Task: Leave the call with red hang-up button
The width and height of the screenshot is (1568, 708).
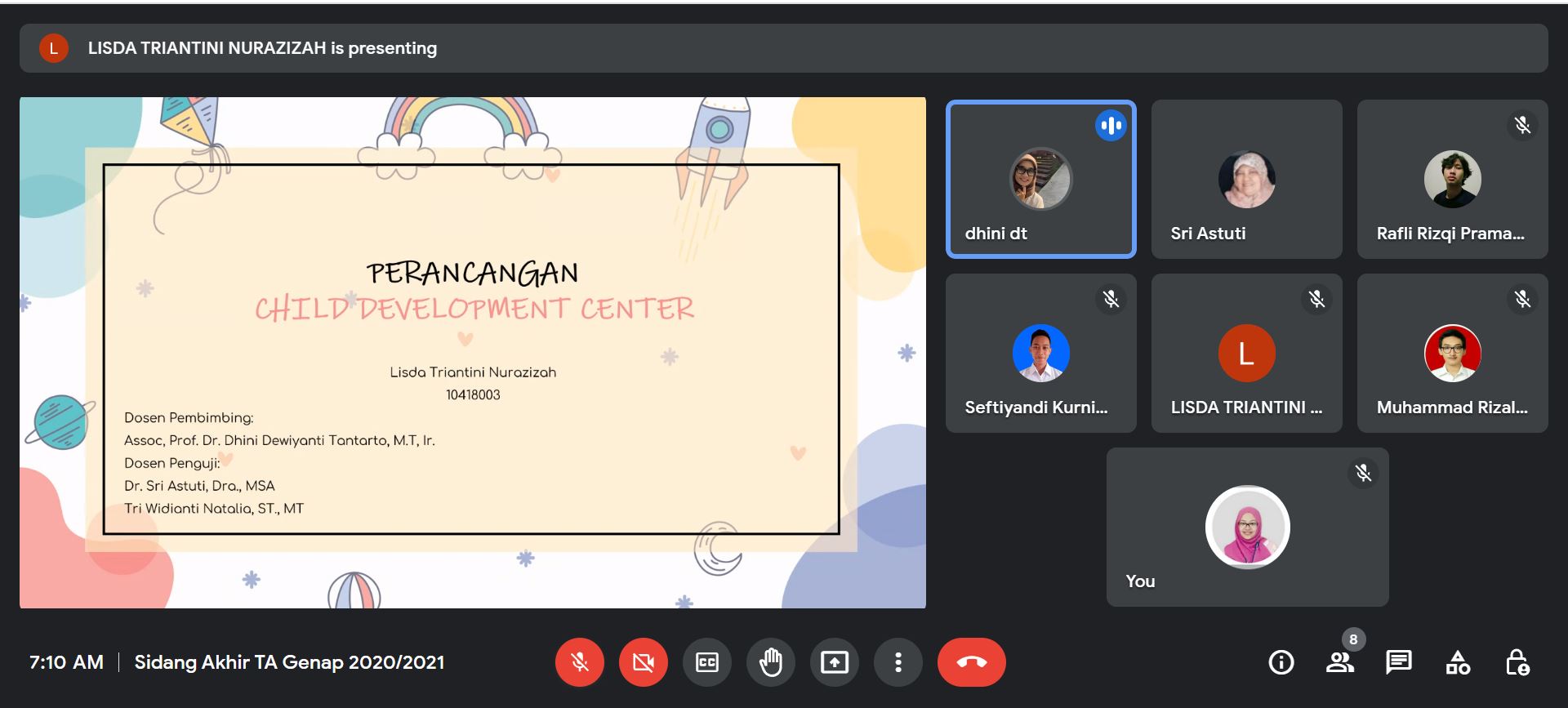Action: point(971,662)
